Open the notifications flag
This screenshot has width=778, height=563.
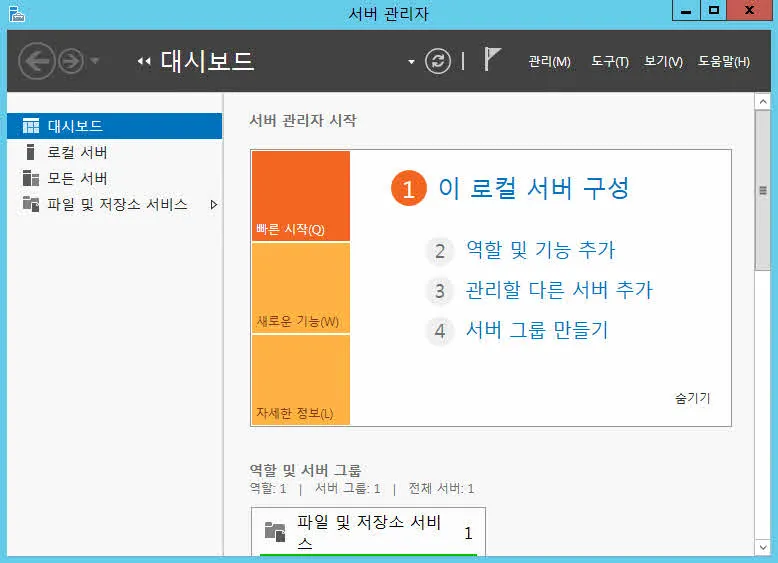492,59
